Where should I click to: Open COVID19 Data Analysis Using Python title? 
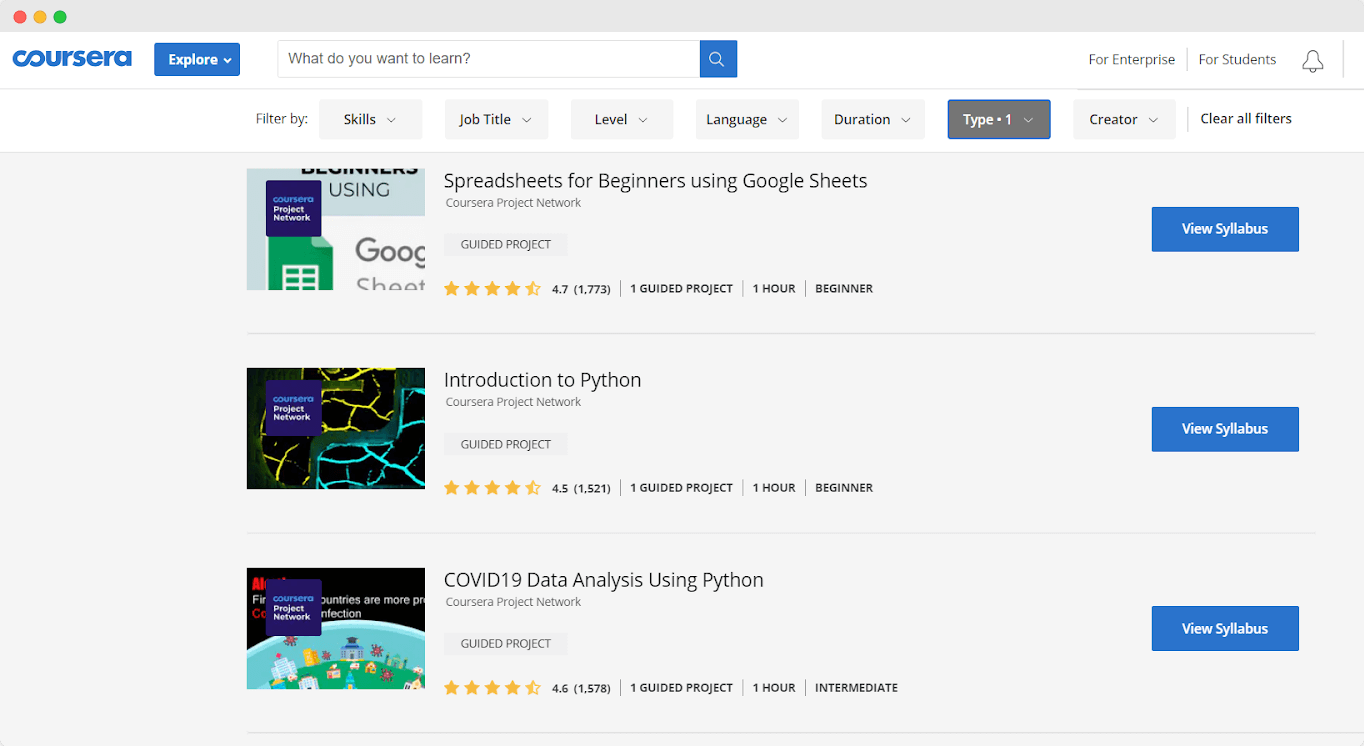click(603, 580)
